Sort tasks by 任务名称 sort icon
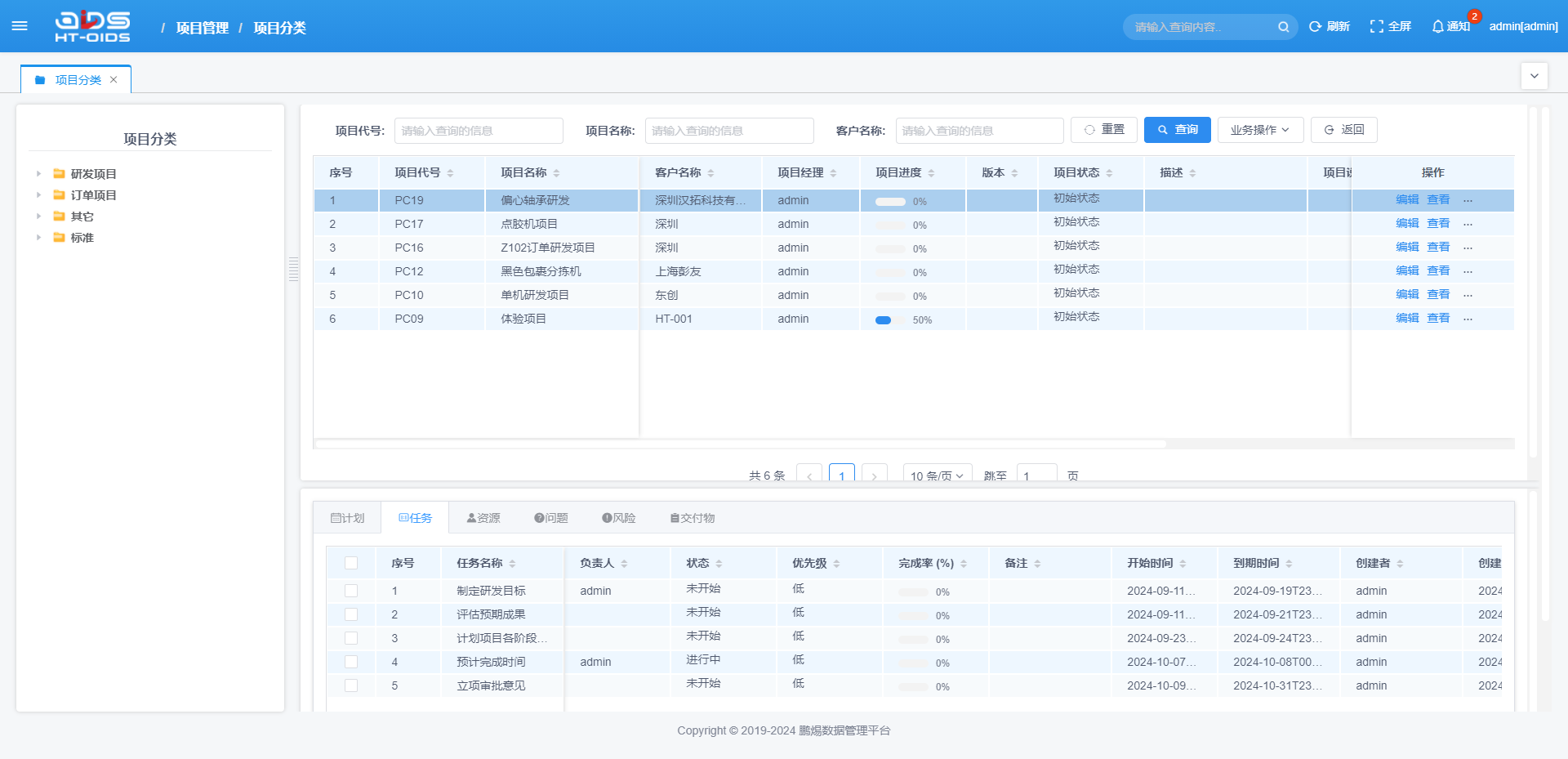This screenshot has height=759, width=1568. [x=512, y=564]
